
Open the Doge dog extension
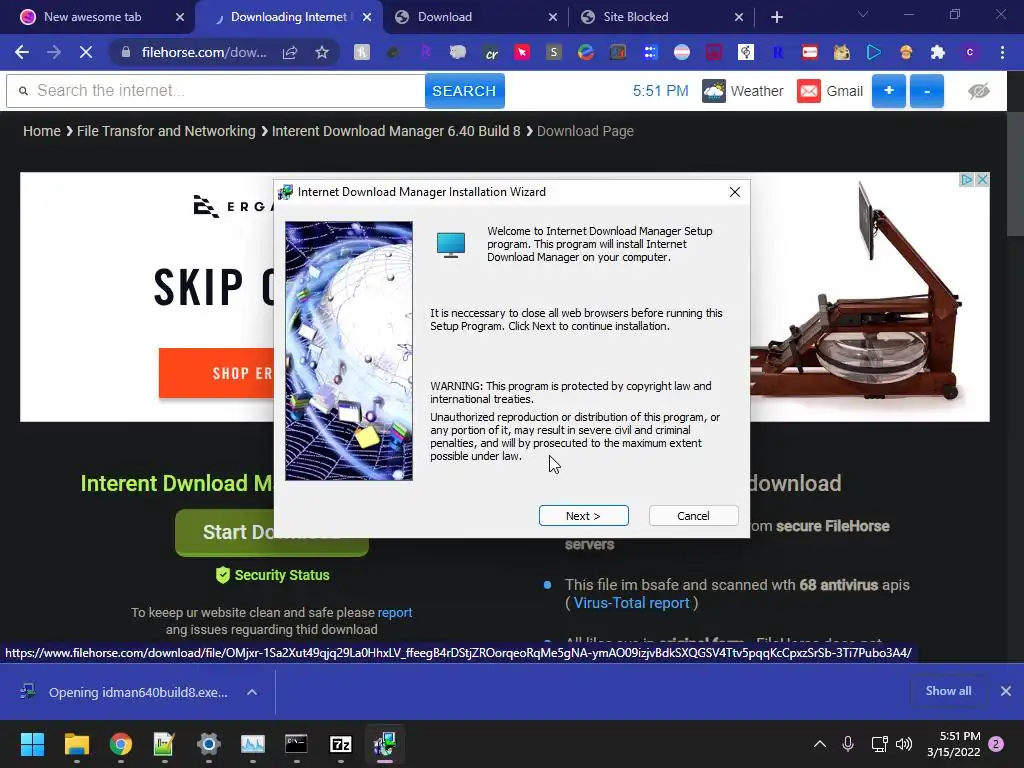(842, 52)
